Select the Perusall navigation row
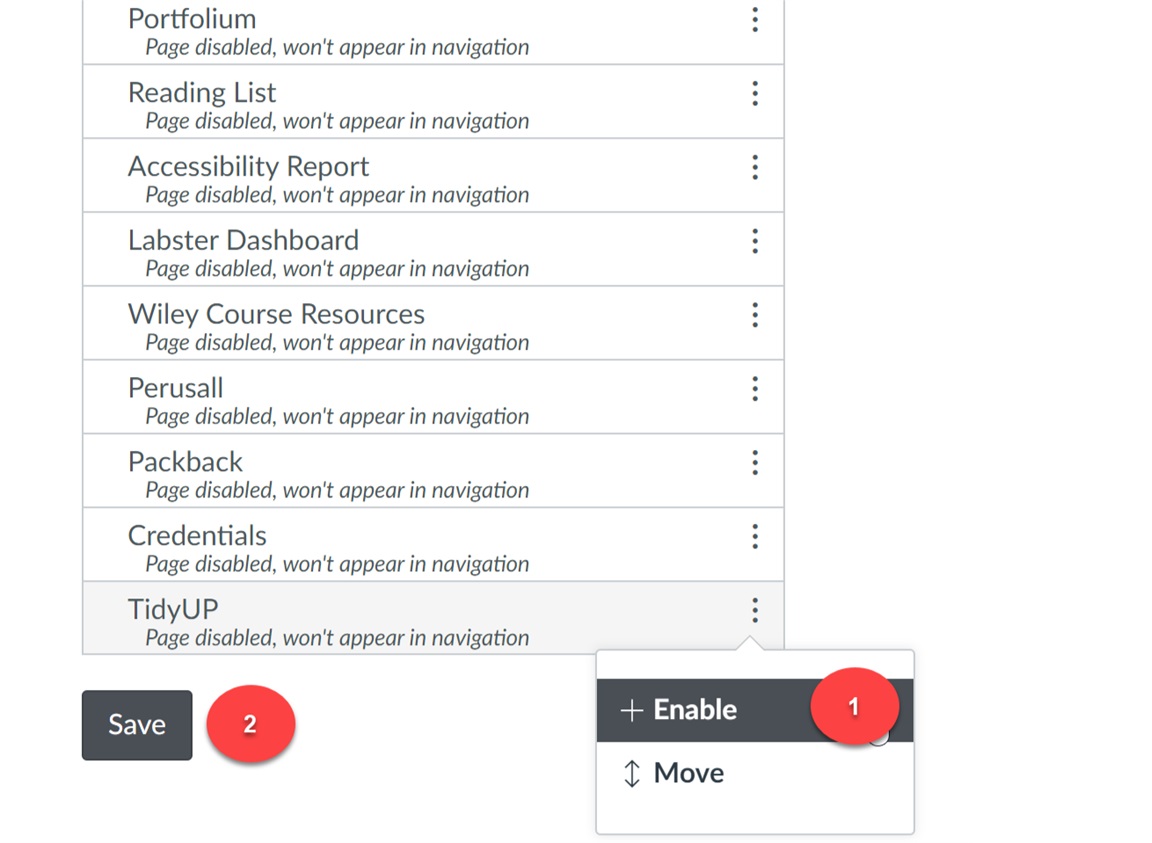This screenshot has height=843, width=1152. tap(433, 396)
